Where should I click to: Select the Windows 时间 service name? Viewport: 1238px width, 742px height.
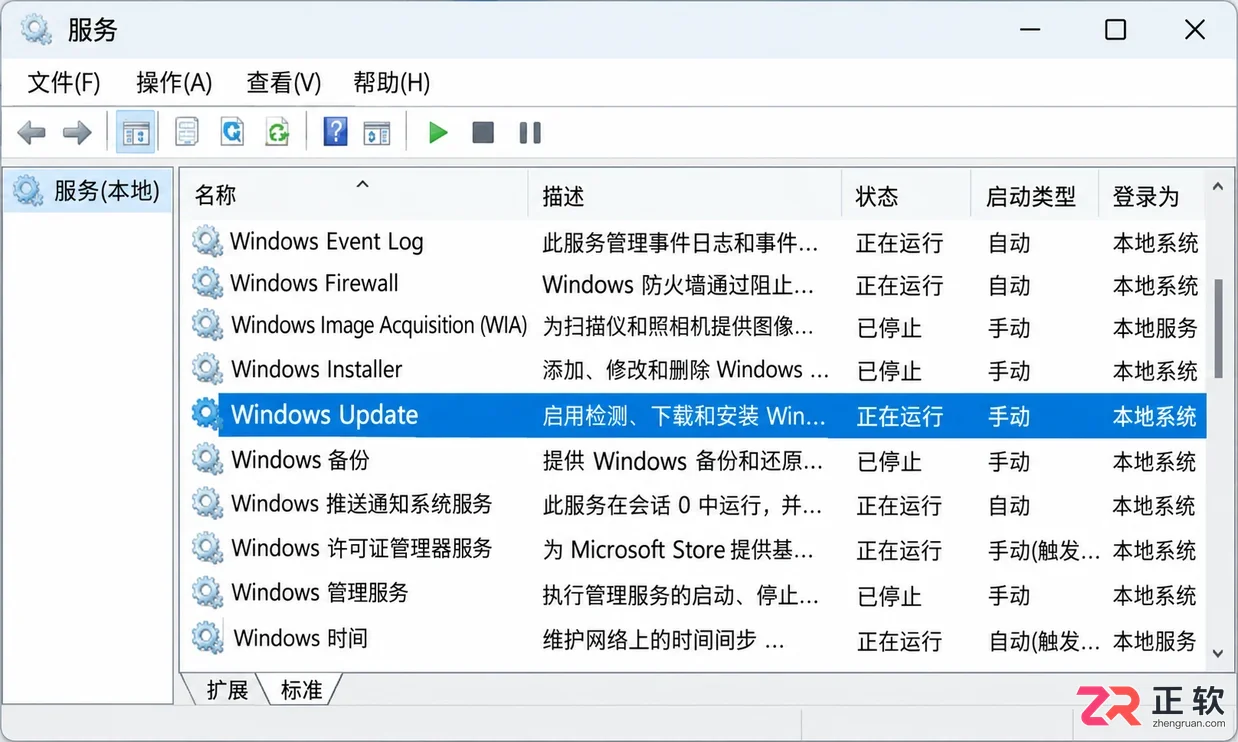coord(300,637)
